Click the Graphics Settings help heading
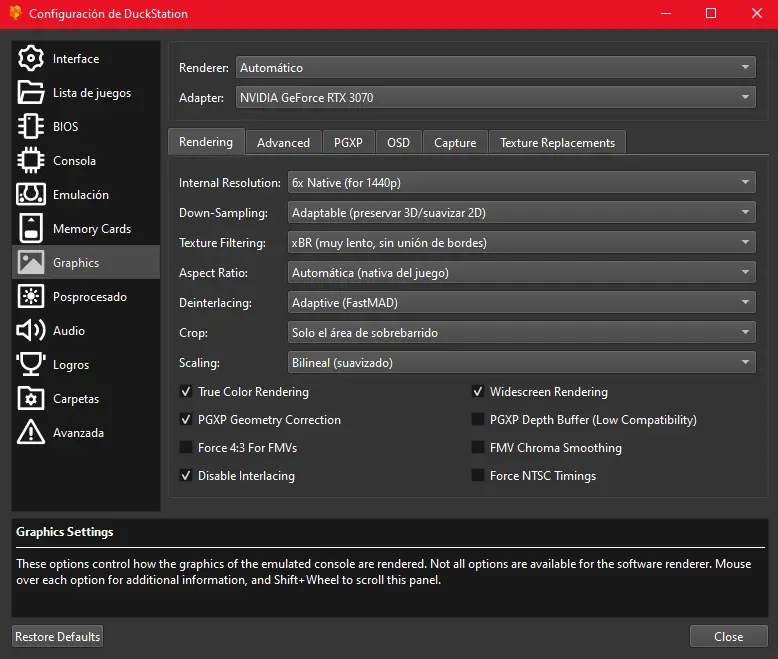This screenshot has height=659, width=778. click(x=65, y=532)
